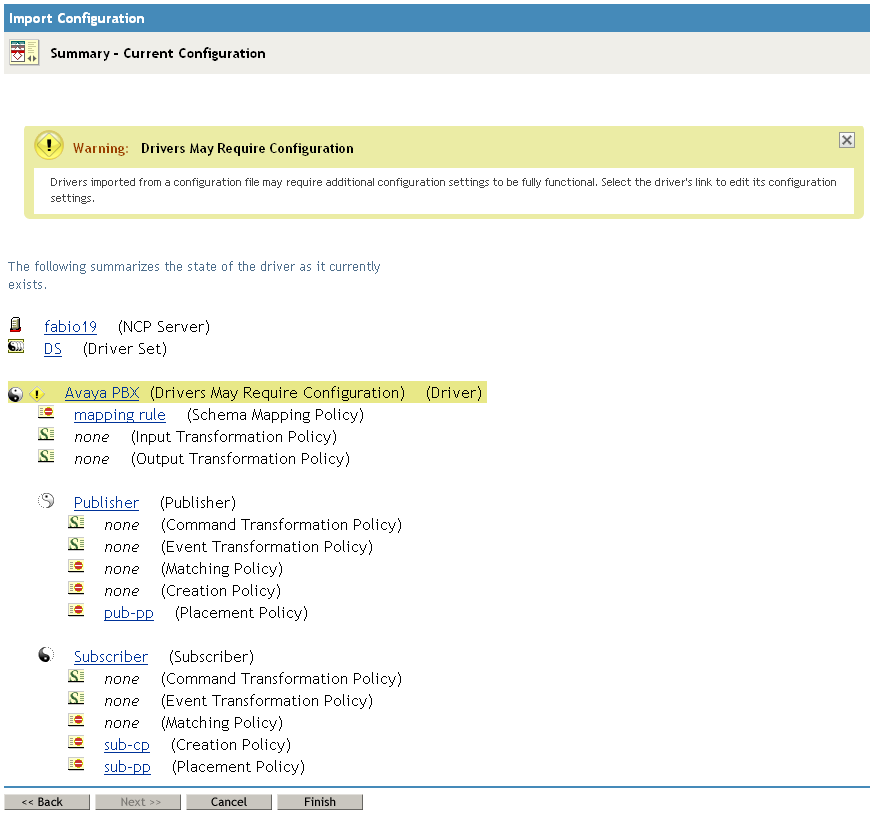Open the sub-pp placement policy link

click(127, 767)
